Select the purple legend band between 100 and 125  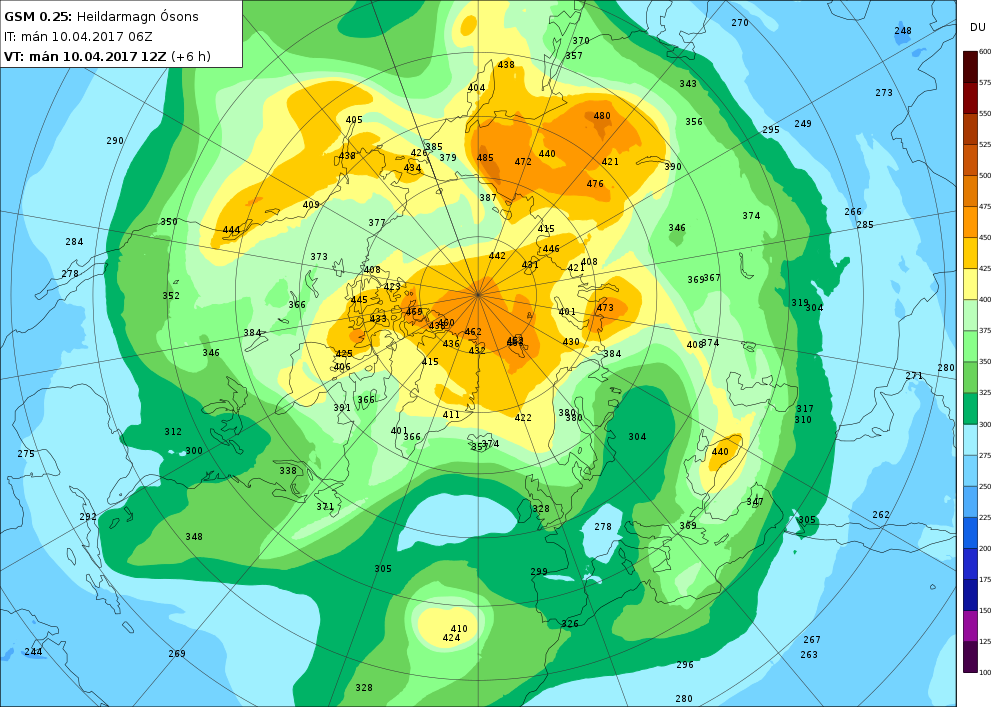(x=970, y=657)
